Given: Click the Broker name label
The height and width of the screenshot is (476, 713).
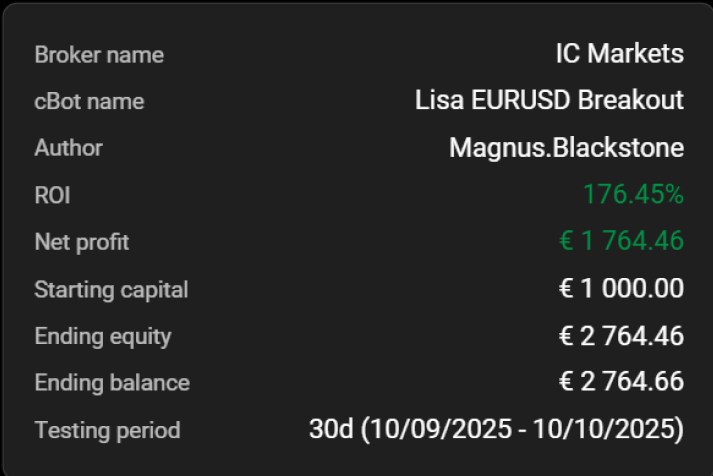Looking at the screenshot, I should [x=99, y=54].
